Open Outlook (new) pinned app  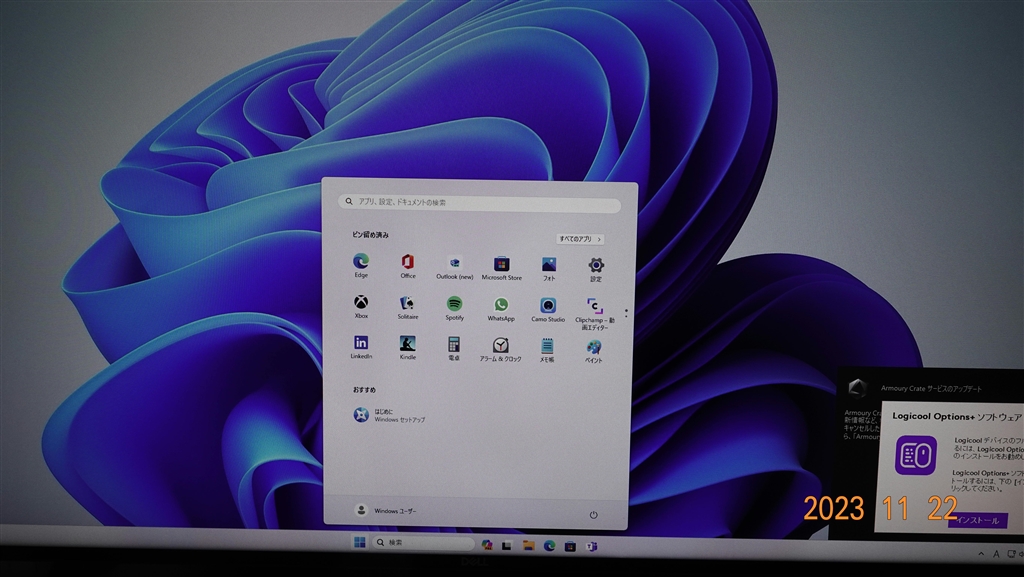pos(455,268)
